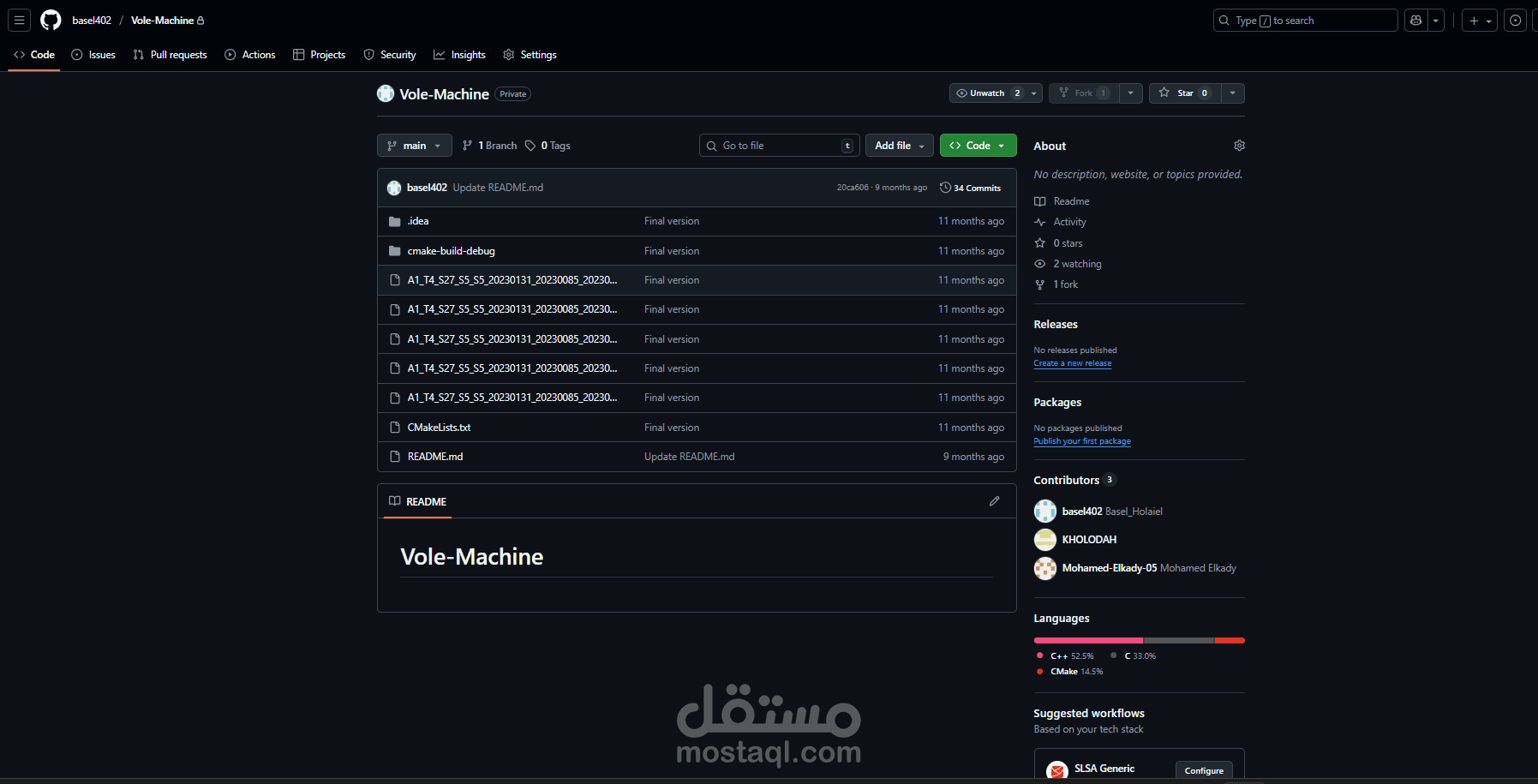Switch to the Code tab
The width and height of the screenshot is (1538, 784).
point(34,54)
